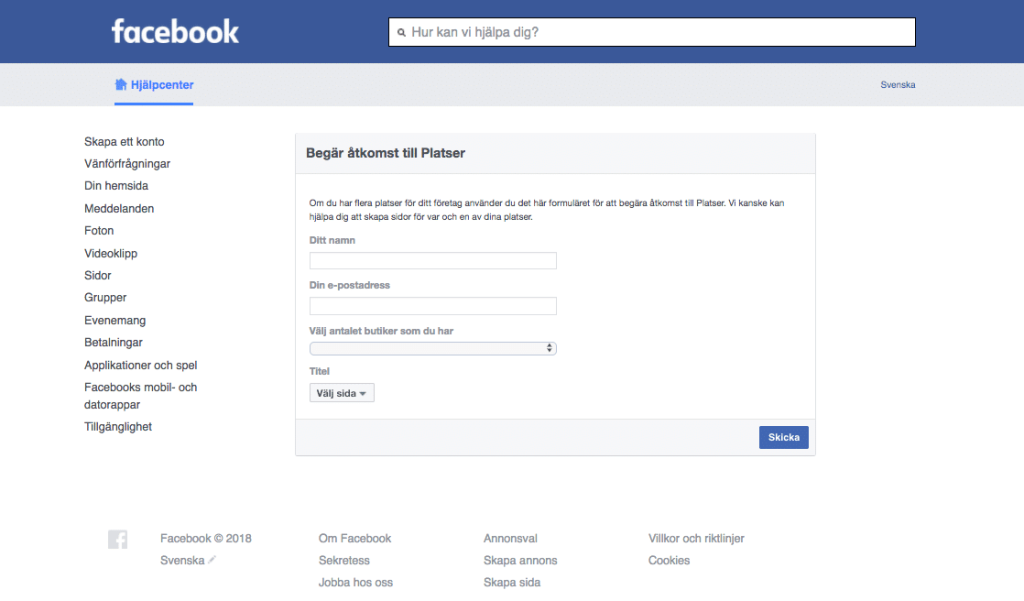Select the Hjälpcenter icon
1024x601 pixels.
(119, 84)
